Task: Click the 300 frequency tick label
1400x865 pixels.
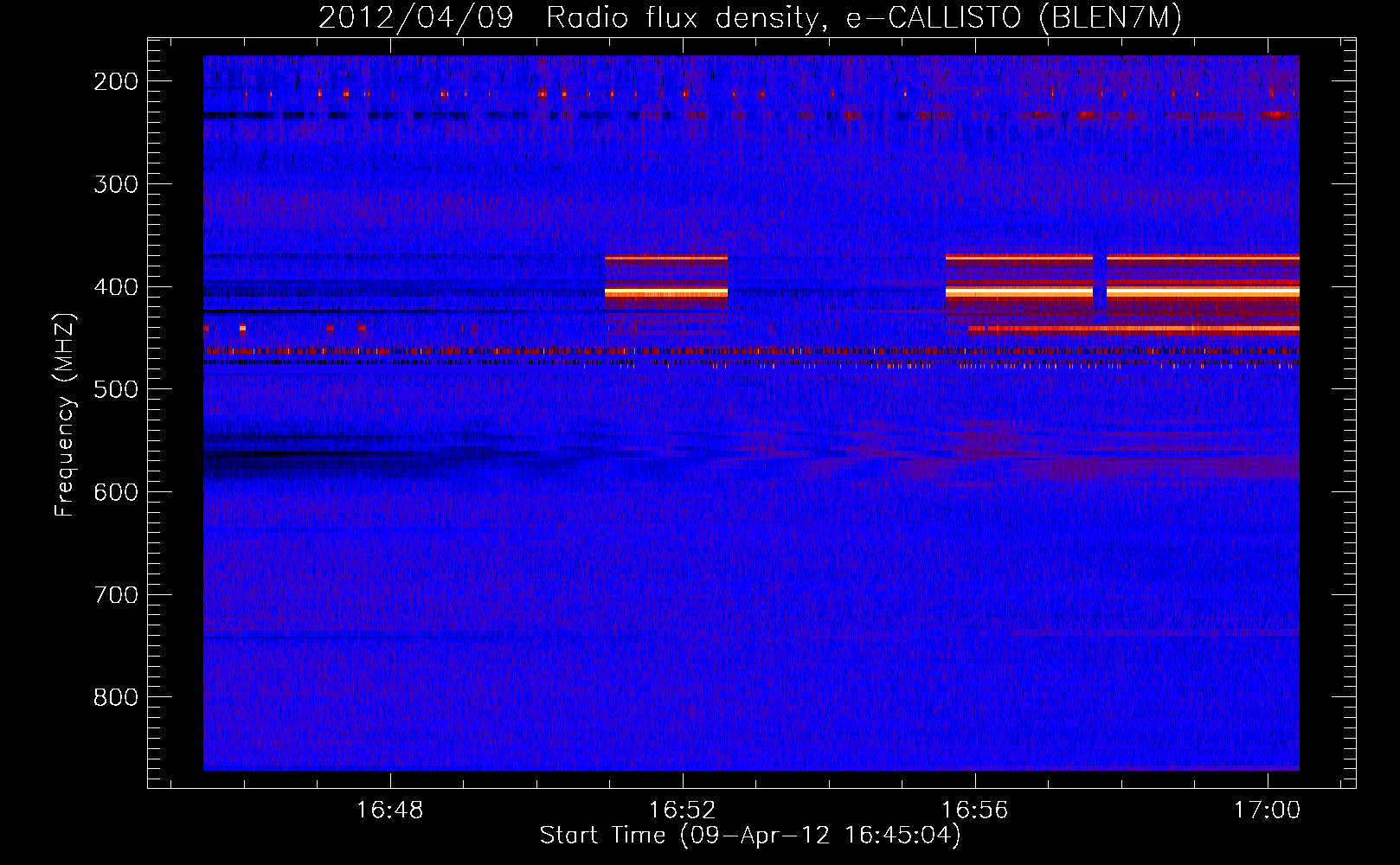Action: pos(116,184)
